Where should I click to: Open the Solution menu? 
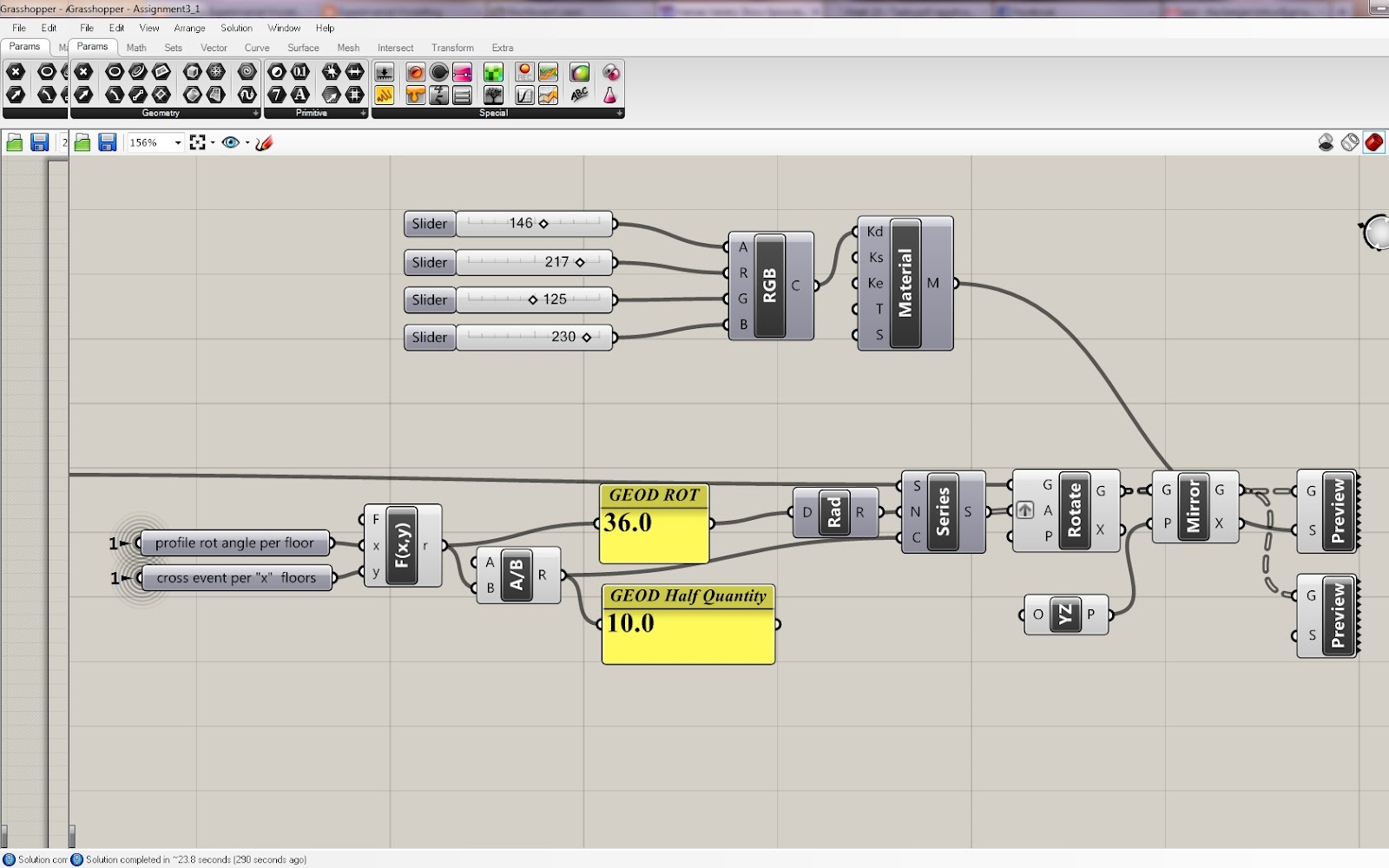tap(236, 28)
